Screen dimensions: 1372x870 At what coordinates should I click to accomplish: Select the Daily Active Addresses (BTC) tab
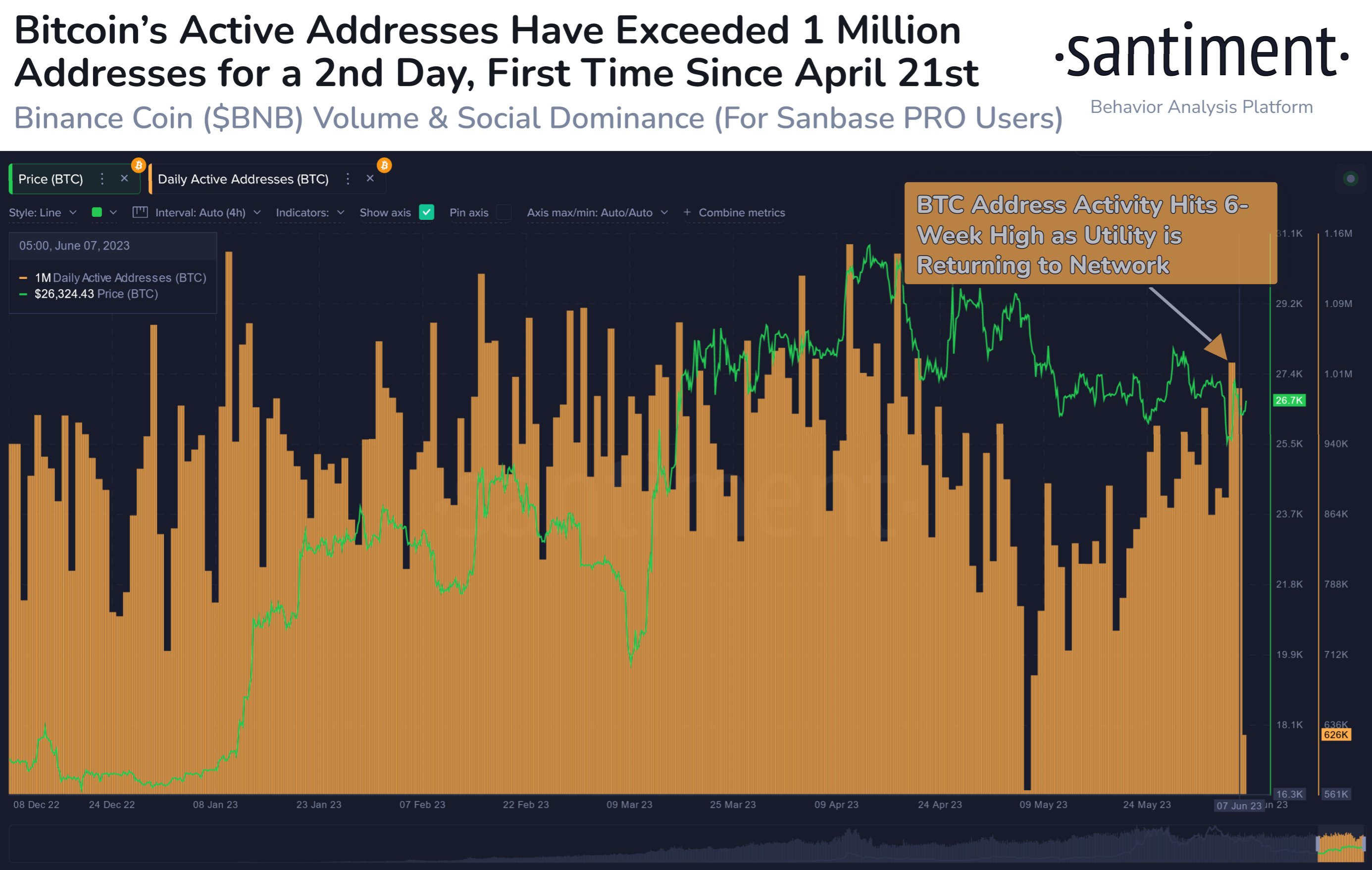243,179
